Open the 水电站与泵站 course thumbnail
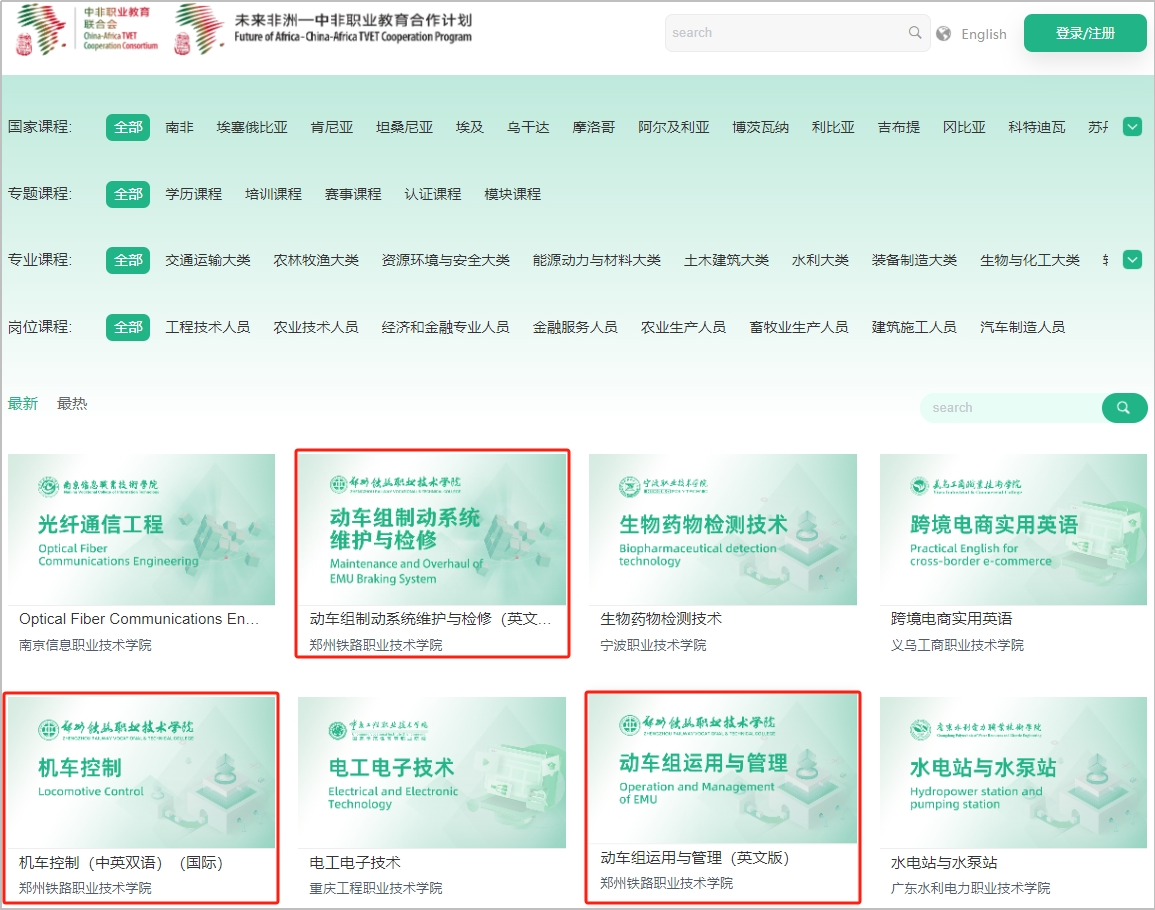This screenshot has width=1155, height=910. (x=1012, y=772)
